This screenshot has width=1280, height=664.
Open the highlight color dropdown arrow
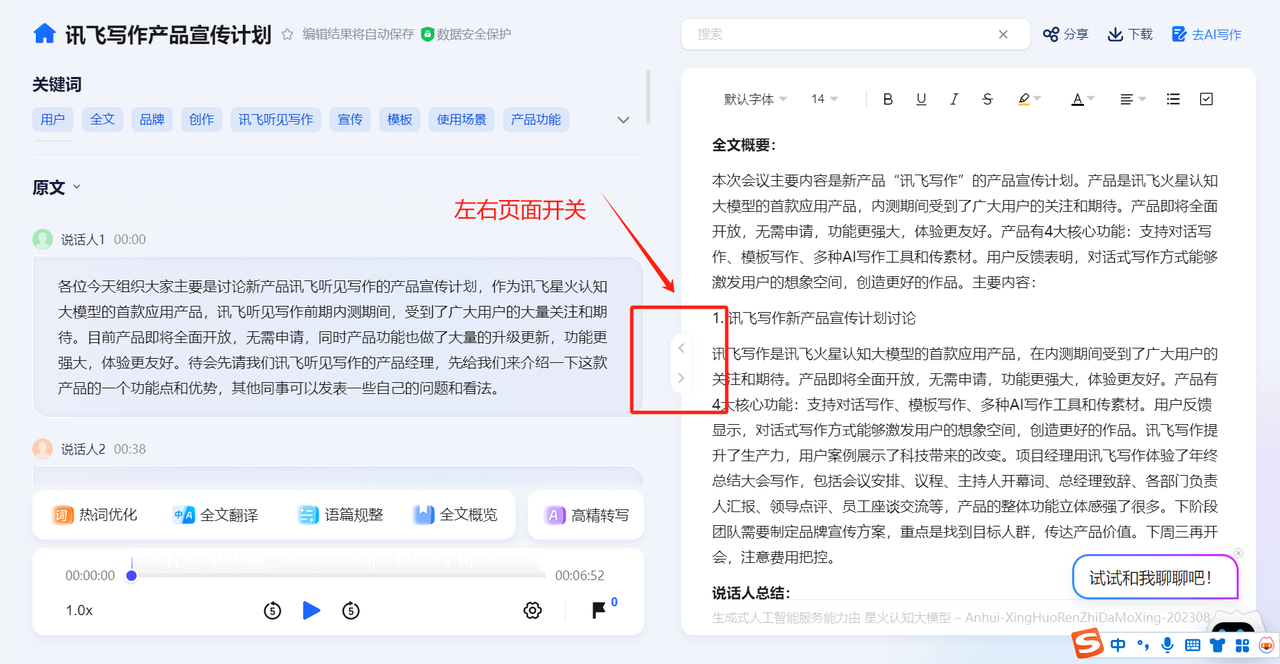(1038, 99)
